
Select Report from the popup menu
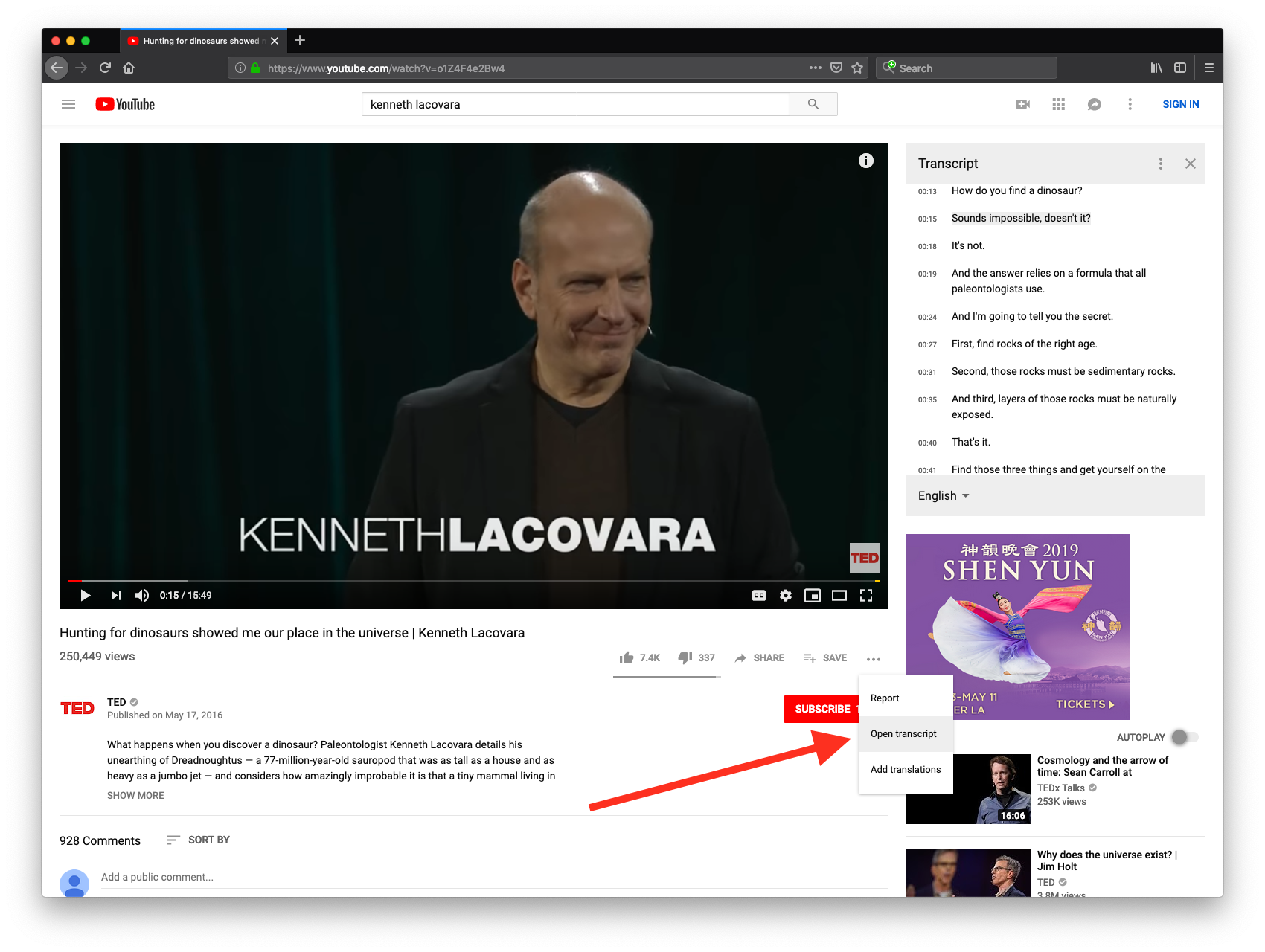click(x=906, y=698)
